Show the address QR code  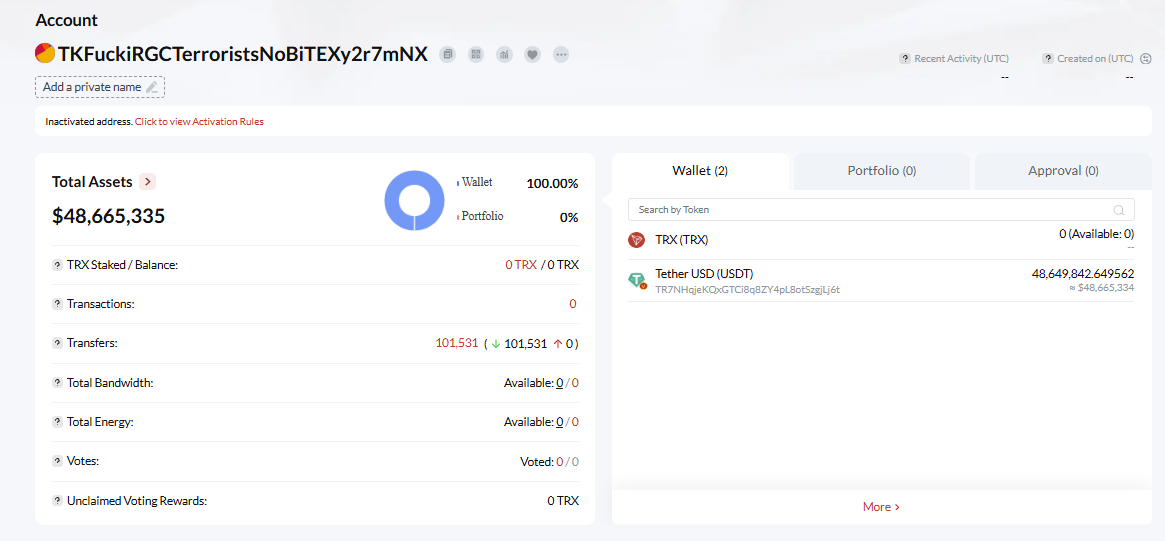476,54
